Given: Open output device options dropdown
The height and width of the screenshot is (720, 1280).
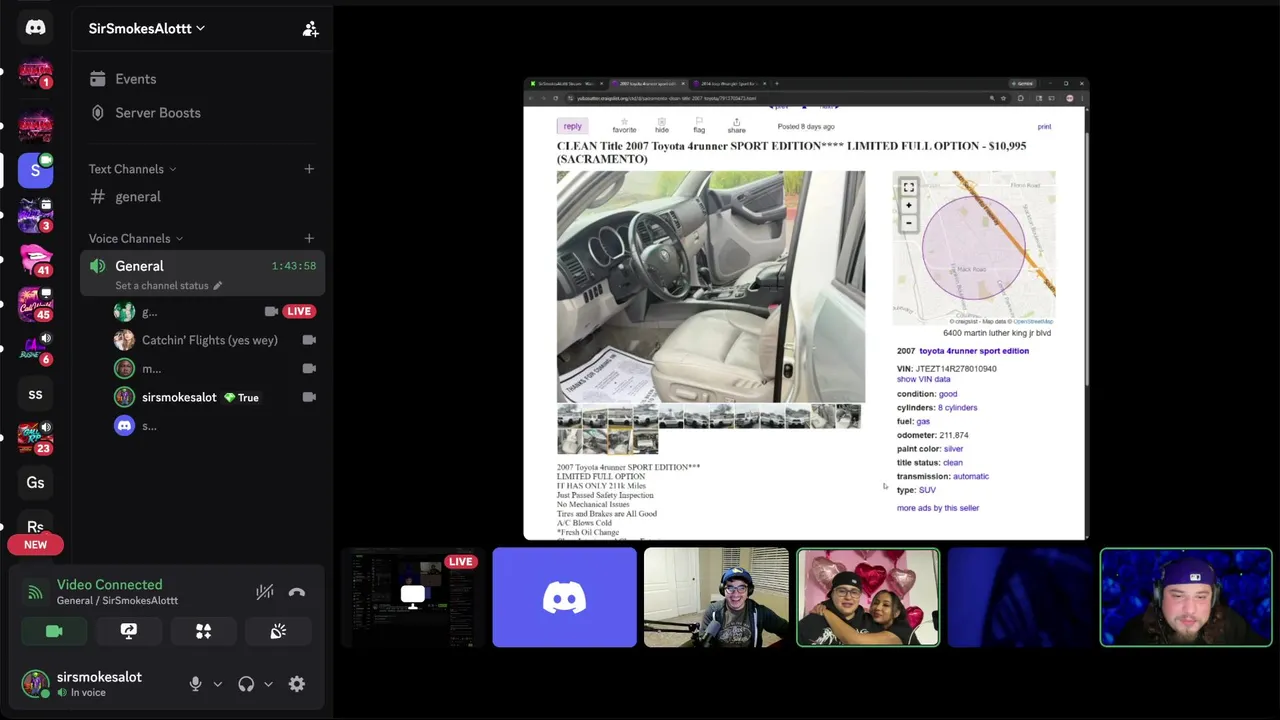Looking at the screenshot, I should [x=268, y=684].
